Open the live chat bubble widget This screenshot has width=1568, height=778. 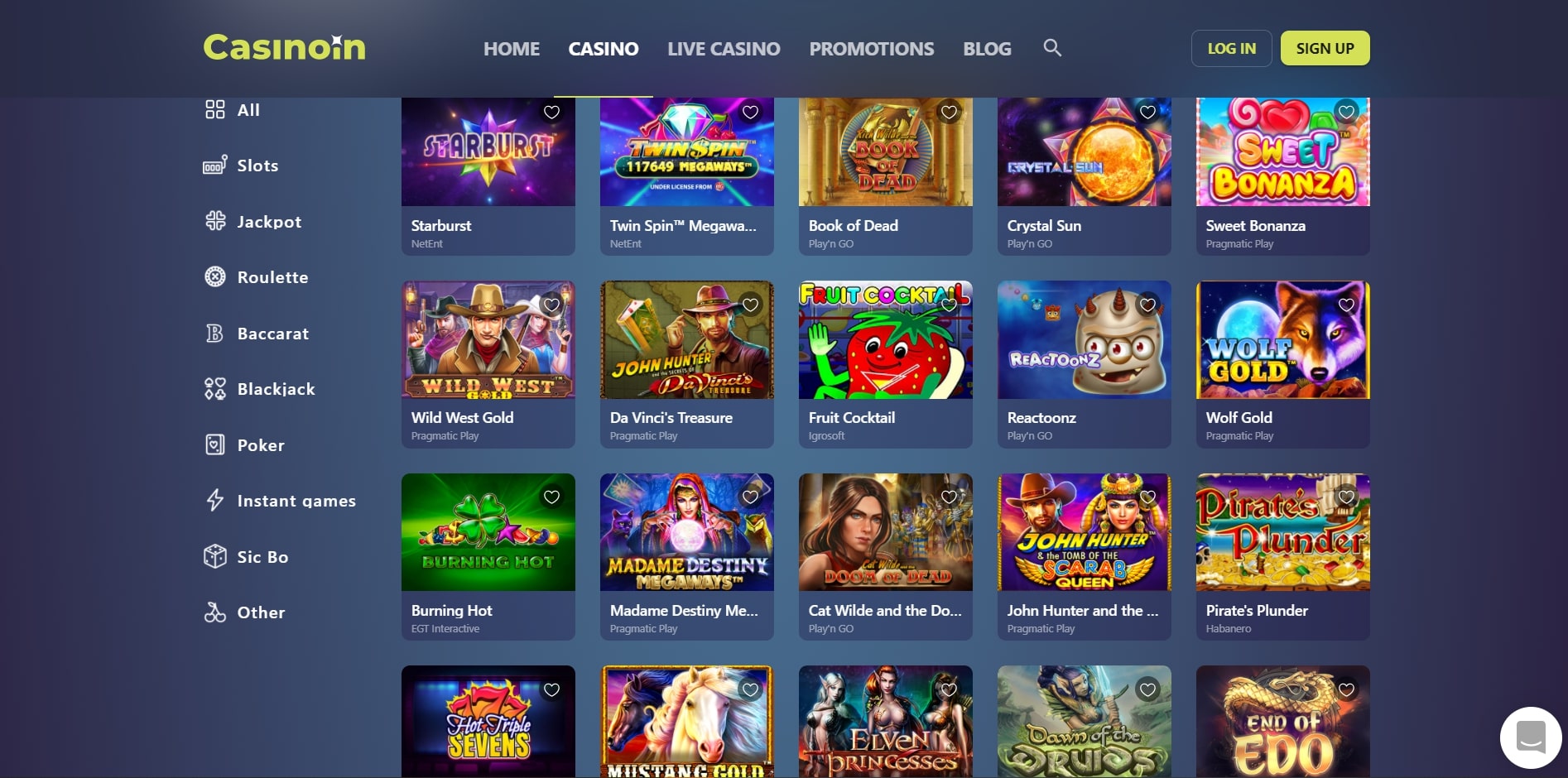tap(1531, 737)
